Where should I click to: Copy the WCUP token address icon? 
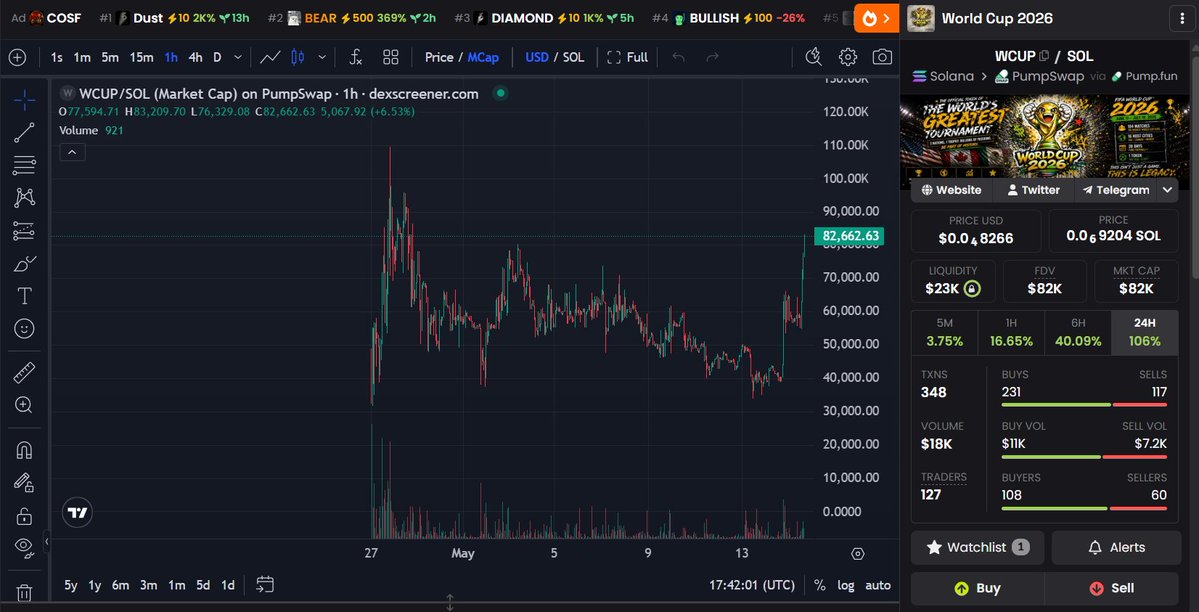(1044, 56)
